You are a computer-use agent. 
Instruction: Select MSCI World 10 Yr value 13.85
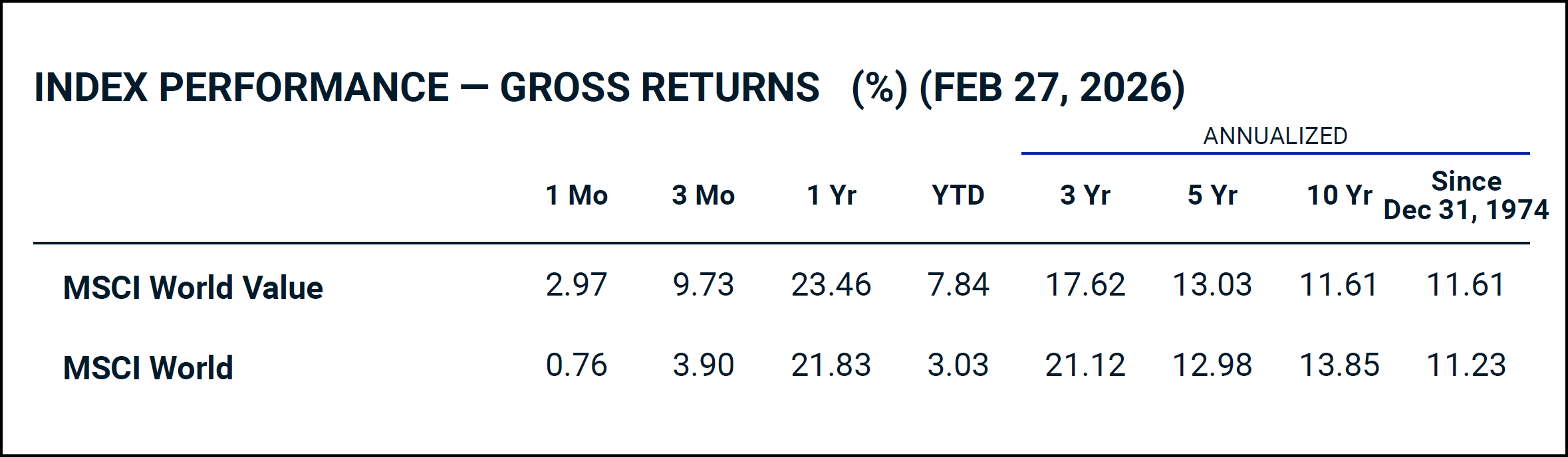point(1339,365)
